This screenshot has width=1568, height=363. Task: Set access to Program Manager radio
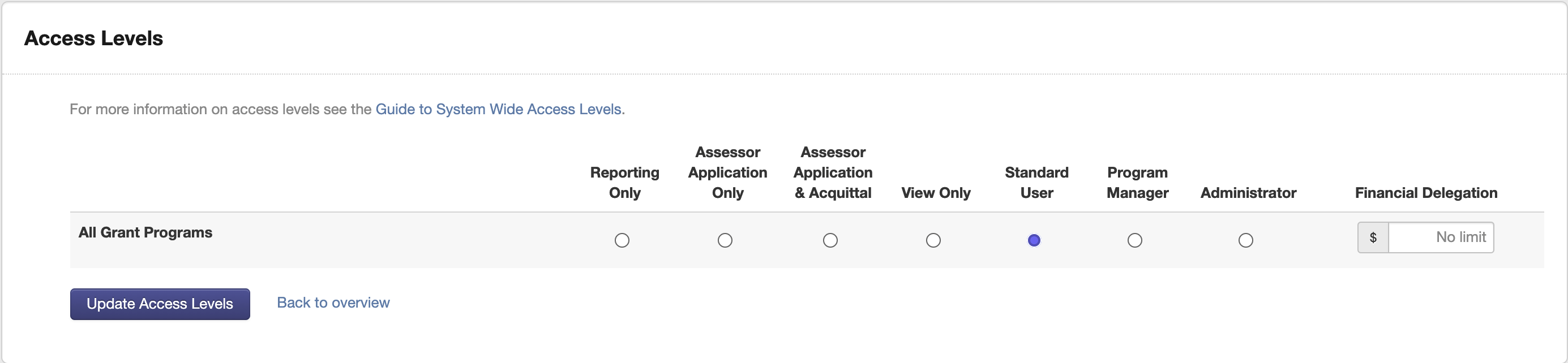1134,240
